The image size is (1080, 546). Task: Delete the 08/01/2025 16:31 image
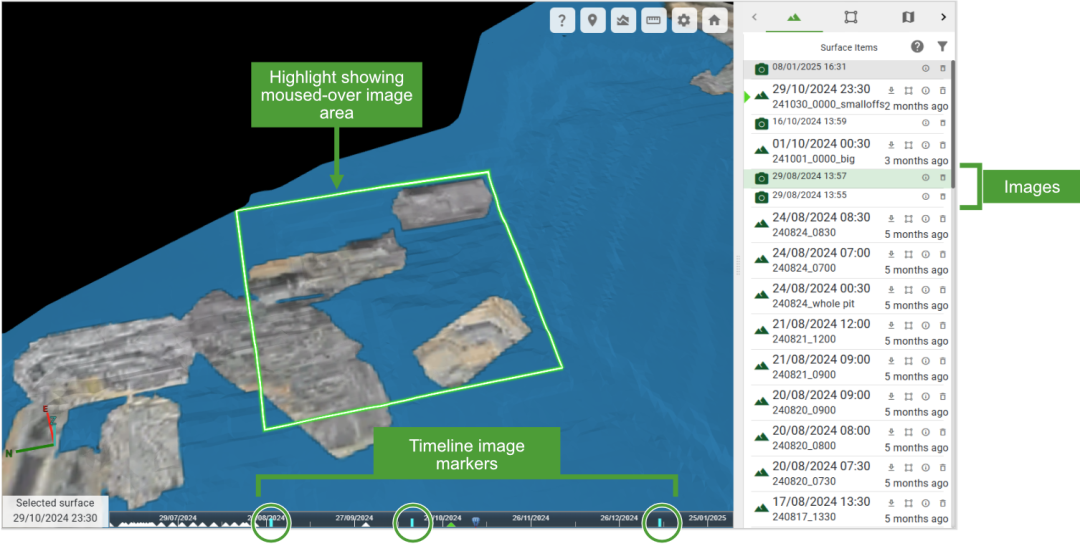pyautogui.click(x=943, y=69)
